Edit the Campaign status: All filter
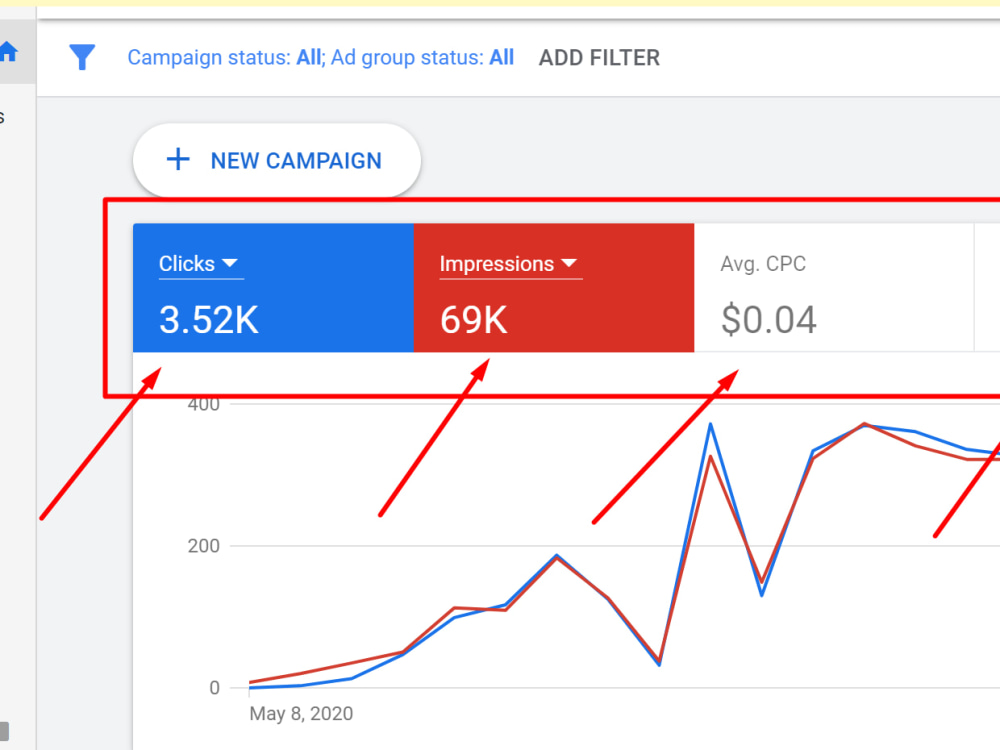This screenshot has height=750, width=1000. pyautogui.click(x=226, y=57)
